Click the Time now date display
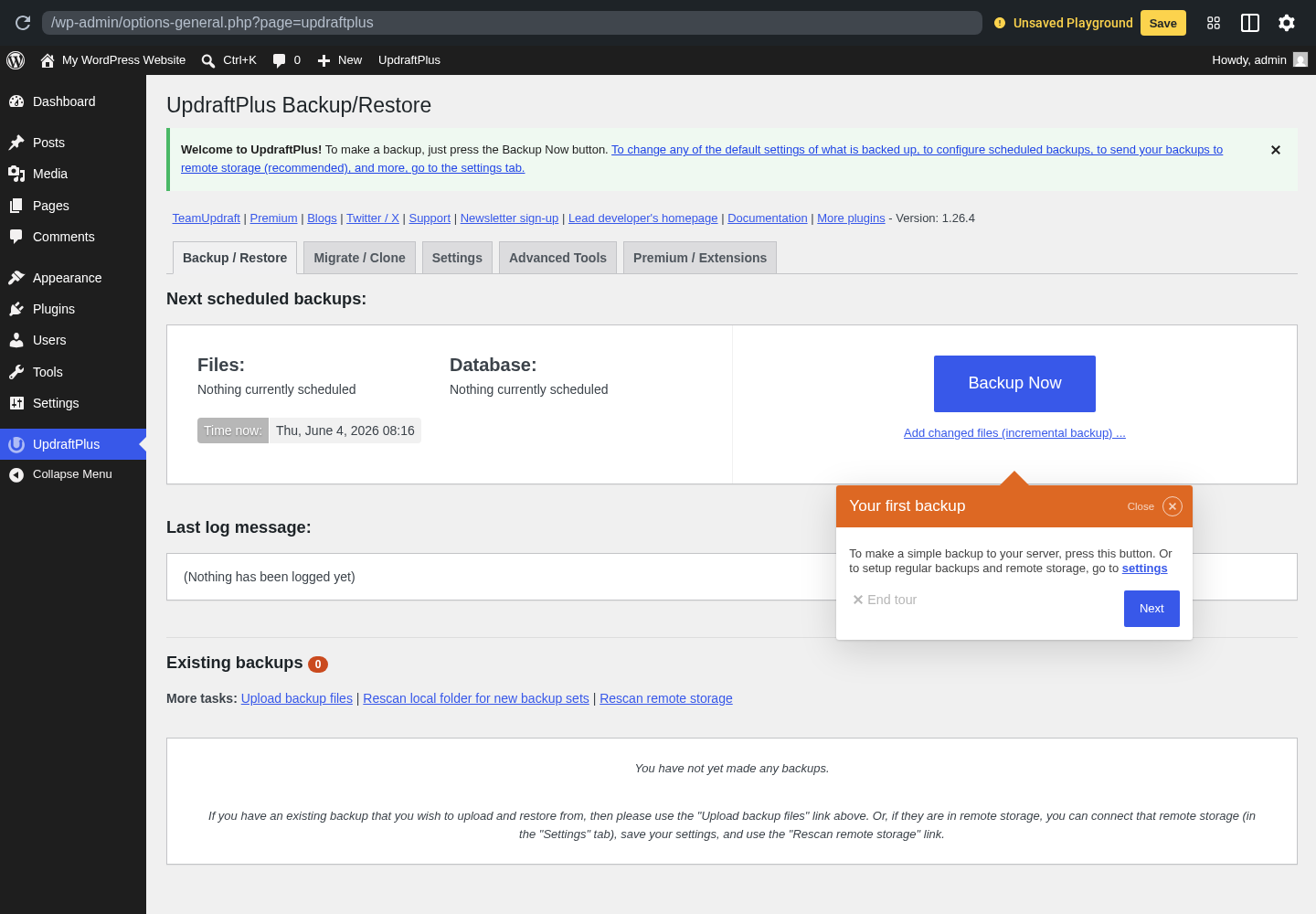Viewport: 1316px width, 914px height. [x=345, y=430]
